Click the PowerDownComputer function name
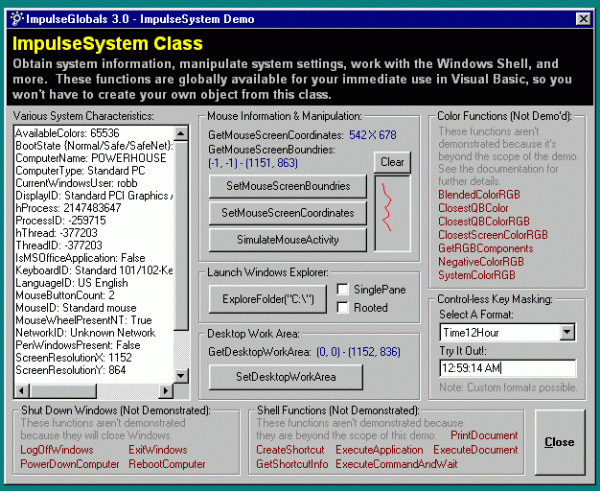 pyautogui.click(x=70, y=464)
